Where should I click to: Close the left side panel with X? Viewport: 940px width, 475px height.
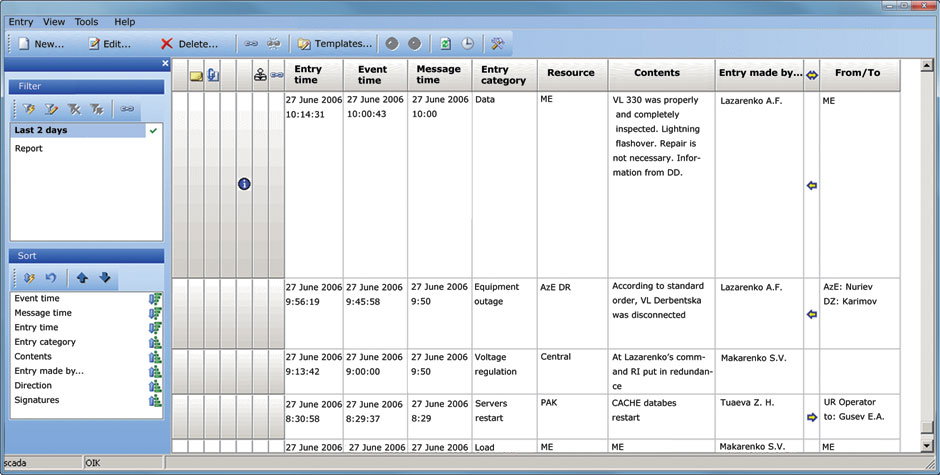[165, 63]
